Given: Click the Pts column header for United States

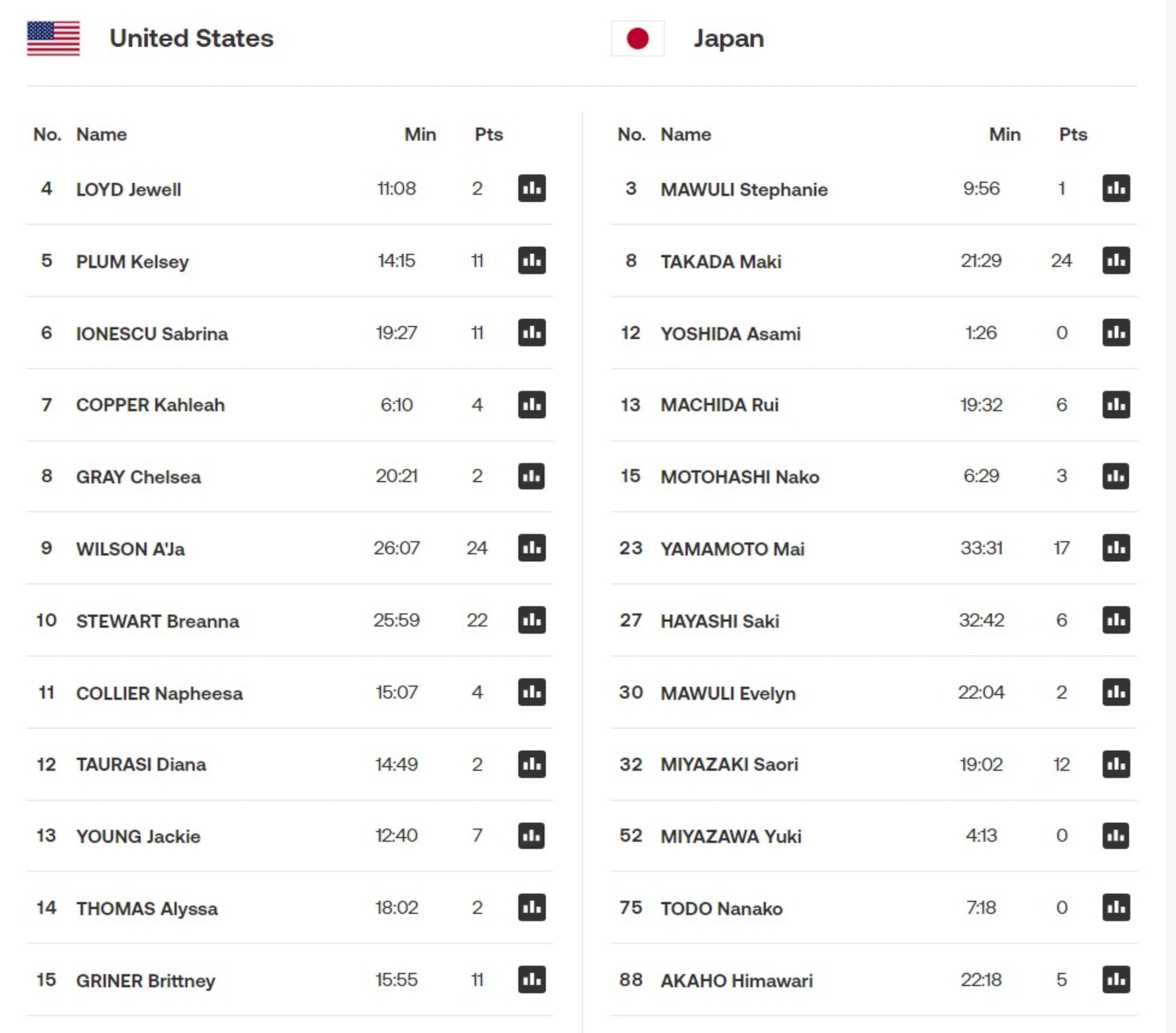Looking at the screenshot, I should [488, 135].
